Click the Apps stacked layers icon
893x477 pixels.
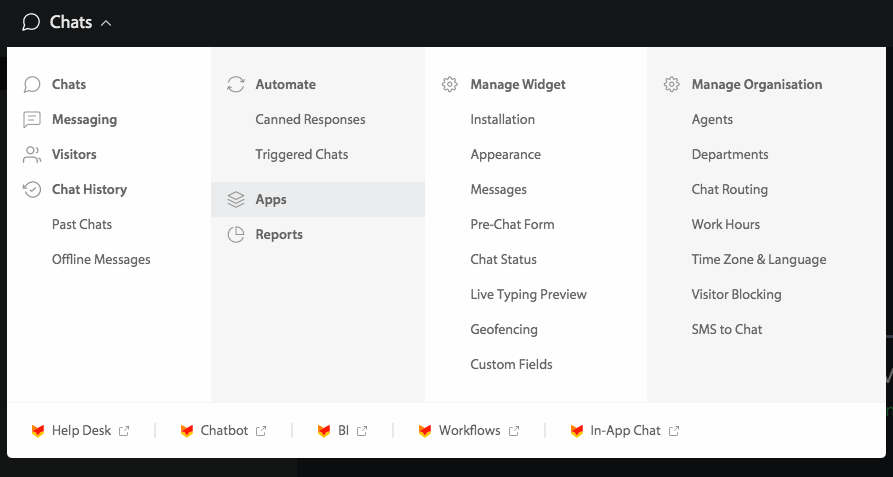[236, 200]
